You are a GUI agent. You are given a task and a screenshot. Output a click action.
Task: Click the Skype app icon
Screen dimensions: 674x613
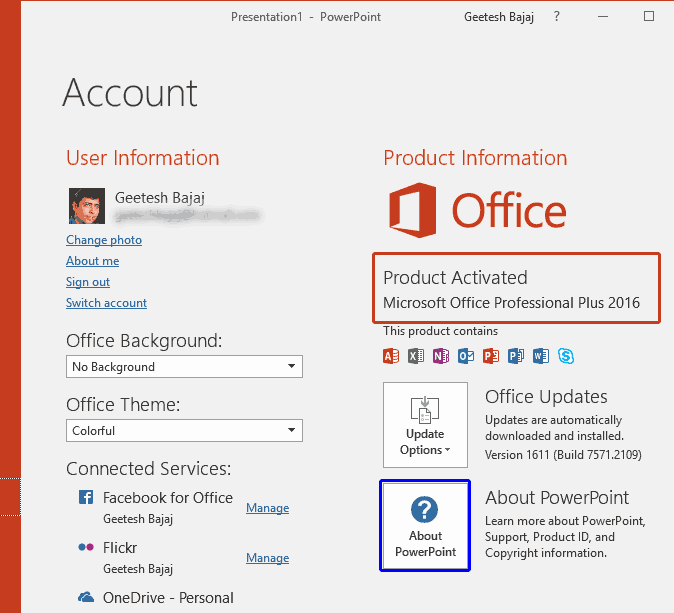566,356
